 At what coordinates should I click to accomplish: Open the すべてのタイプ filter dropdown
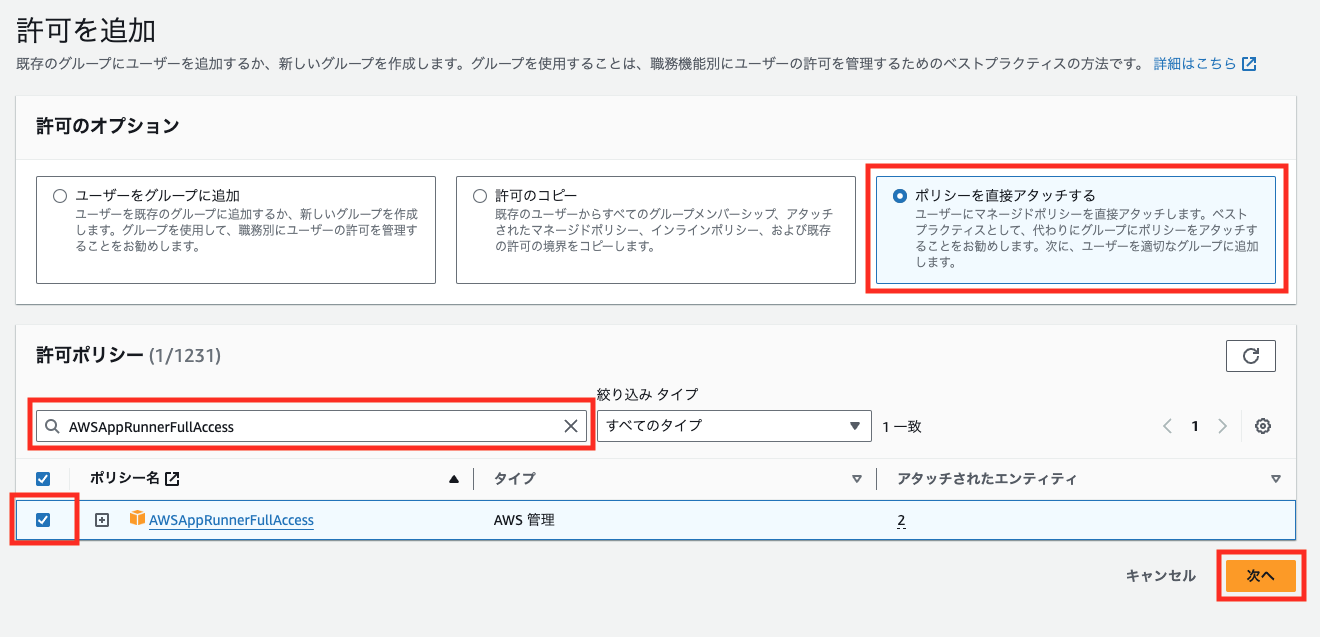pos(733,426)
